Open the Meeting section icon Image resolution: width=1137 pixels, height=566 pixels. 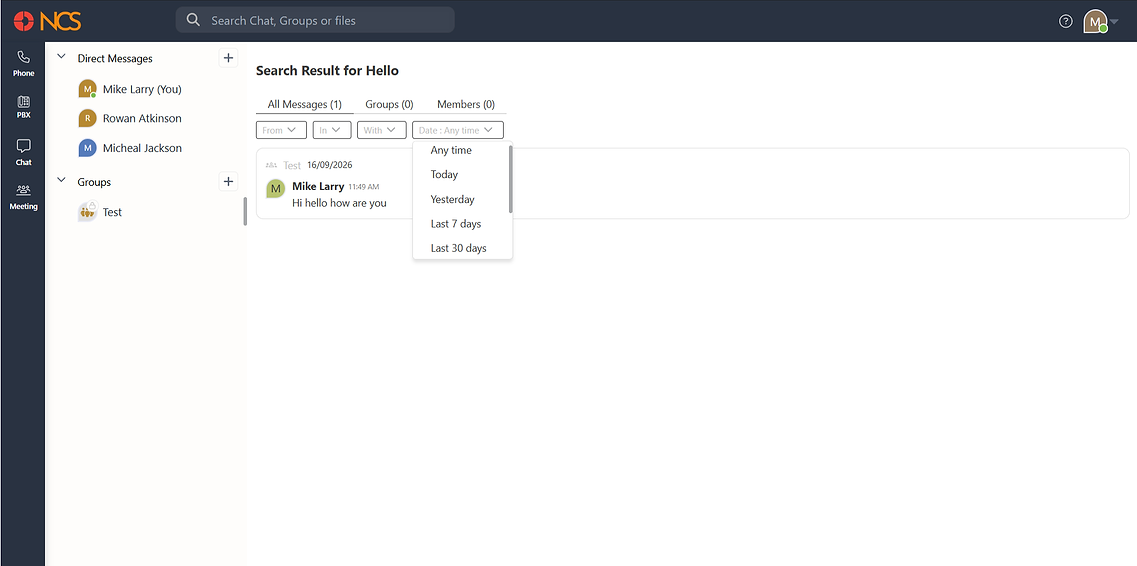point(23,196)
